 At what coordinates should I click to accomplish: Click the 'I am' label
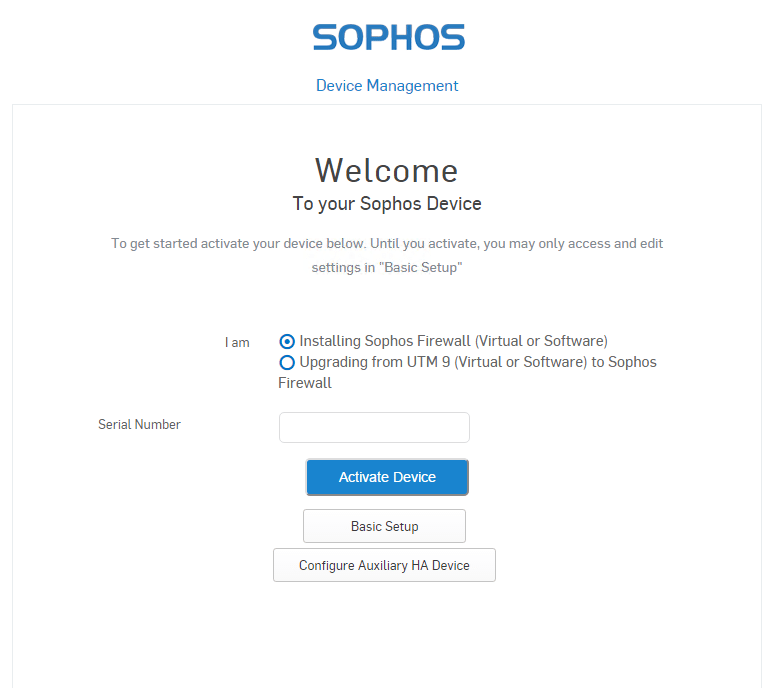(x=237, y=343)
